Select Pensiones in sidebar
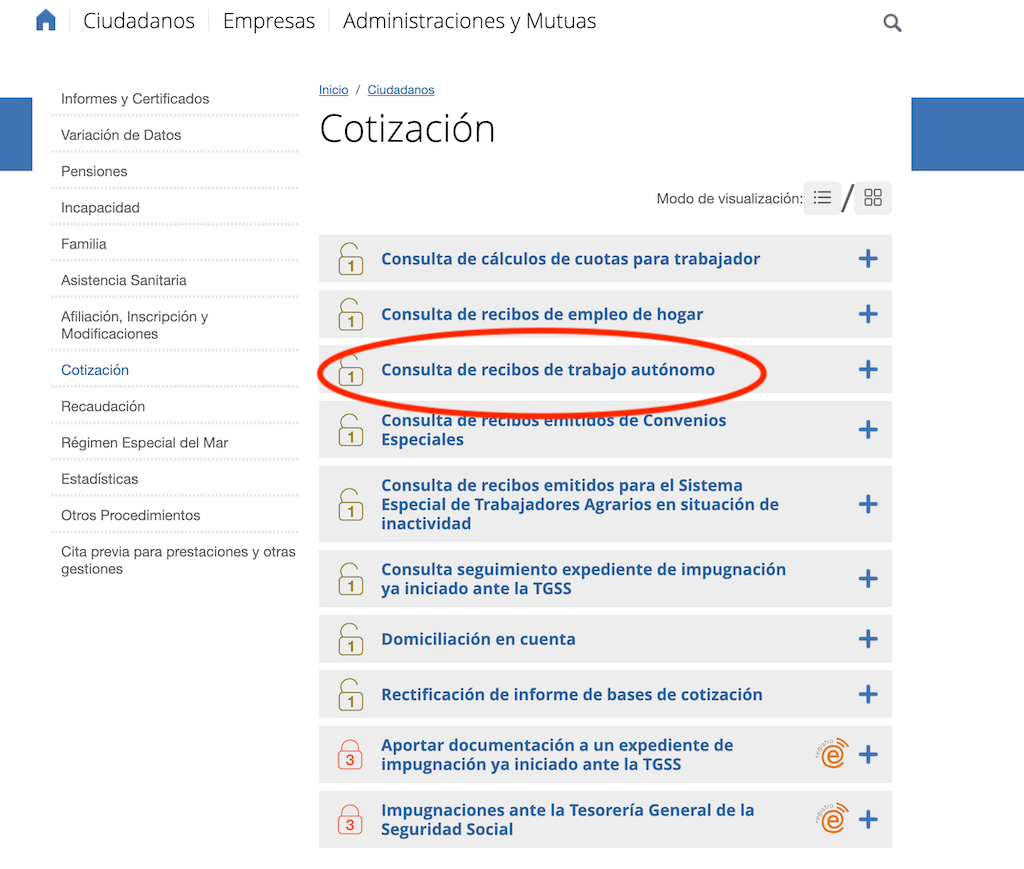1024x869 pixels. pos(94,171)
